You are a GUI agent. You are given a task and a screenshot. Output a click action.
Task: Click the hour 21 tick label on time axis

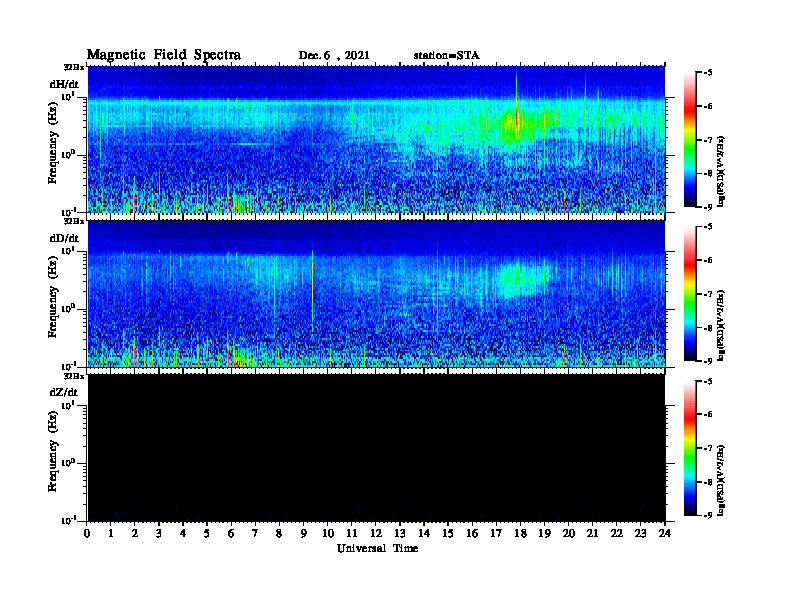(x=592, y=533)
